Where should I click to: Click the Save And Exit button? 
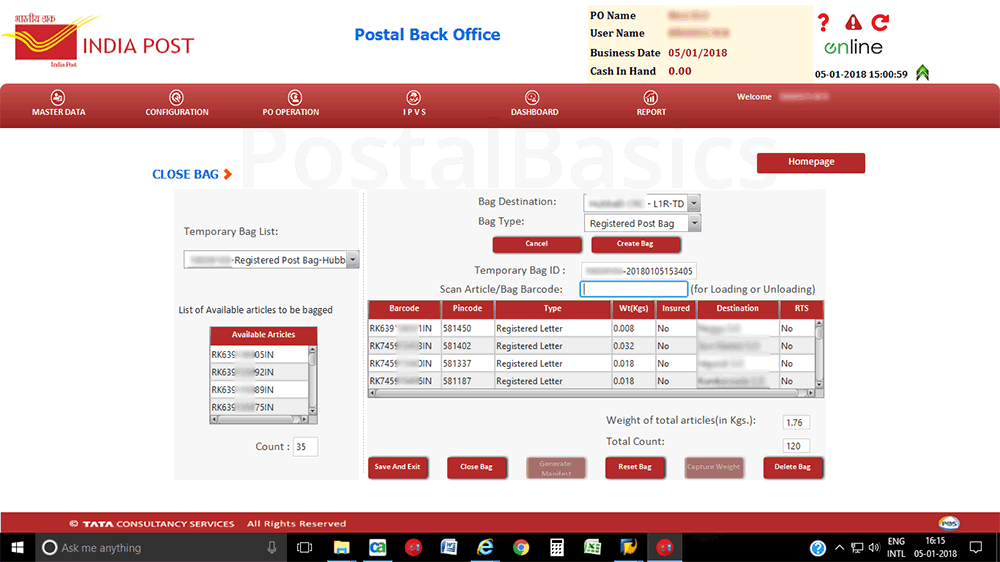tap(397, 467)
